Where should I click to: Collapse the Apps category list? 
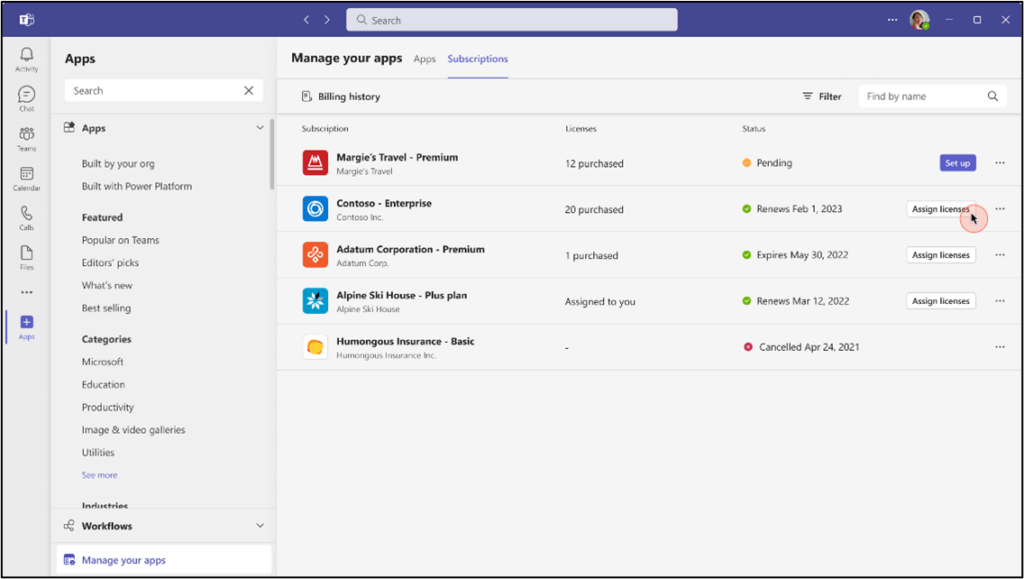coord(260,127)
